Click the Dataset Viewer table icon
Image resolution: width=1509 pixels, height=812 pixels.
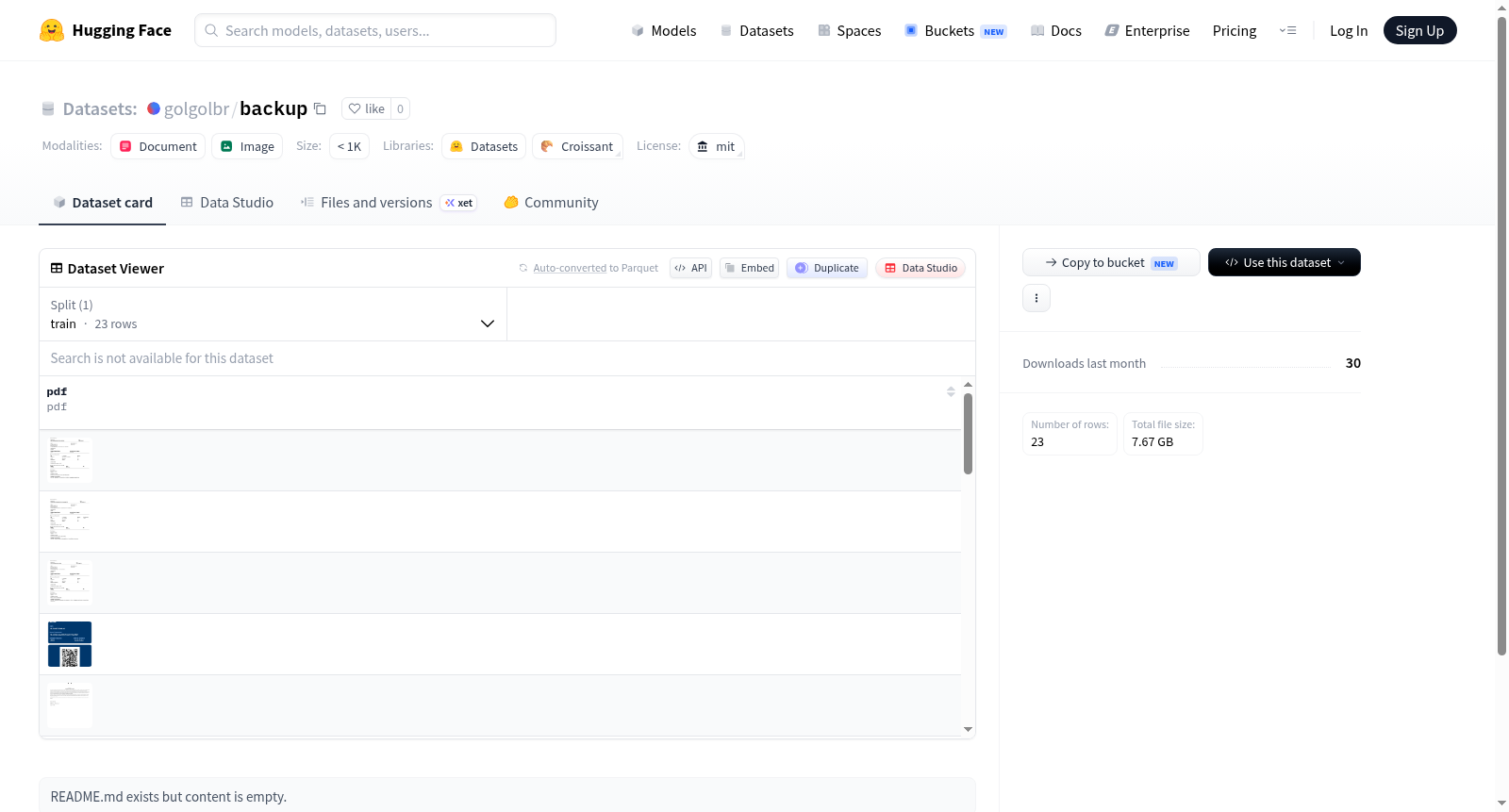pyautogui.click(x=57, y=268)
